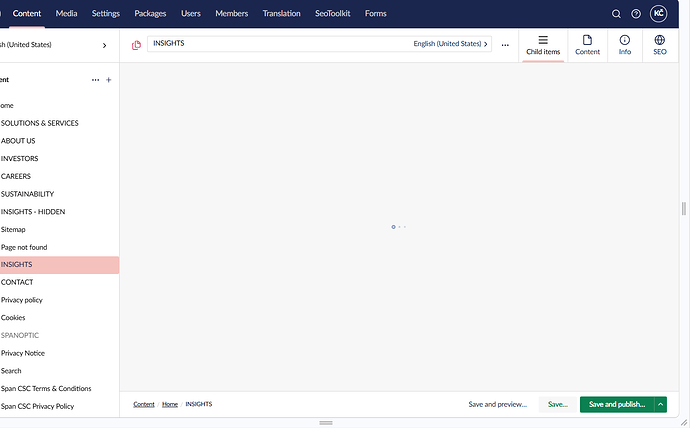The image size is (690, 429).
Task: Select INSIGHTS - HIDDEN tree node
Action: coord(33,212)
